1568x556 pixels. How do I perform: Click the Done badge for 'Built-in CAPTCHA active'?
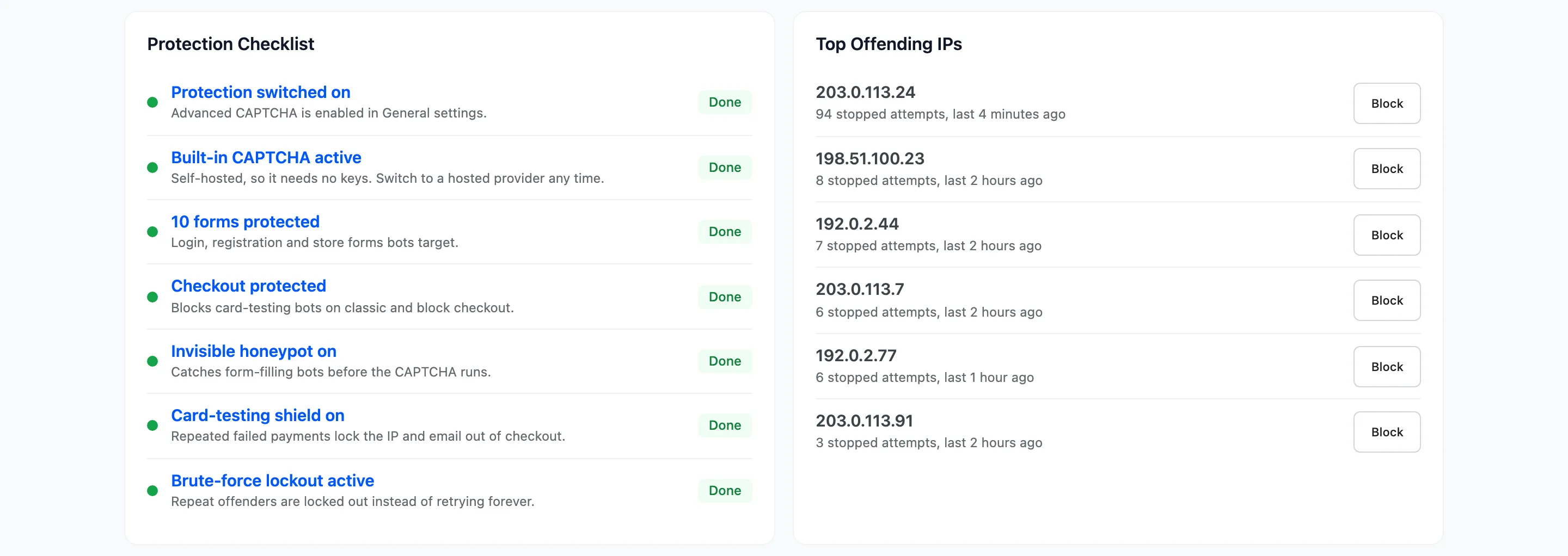pyautogui.click(x=725, y=167)
